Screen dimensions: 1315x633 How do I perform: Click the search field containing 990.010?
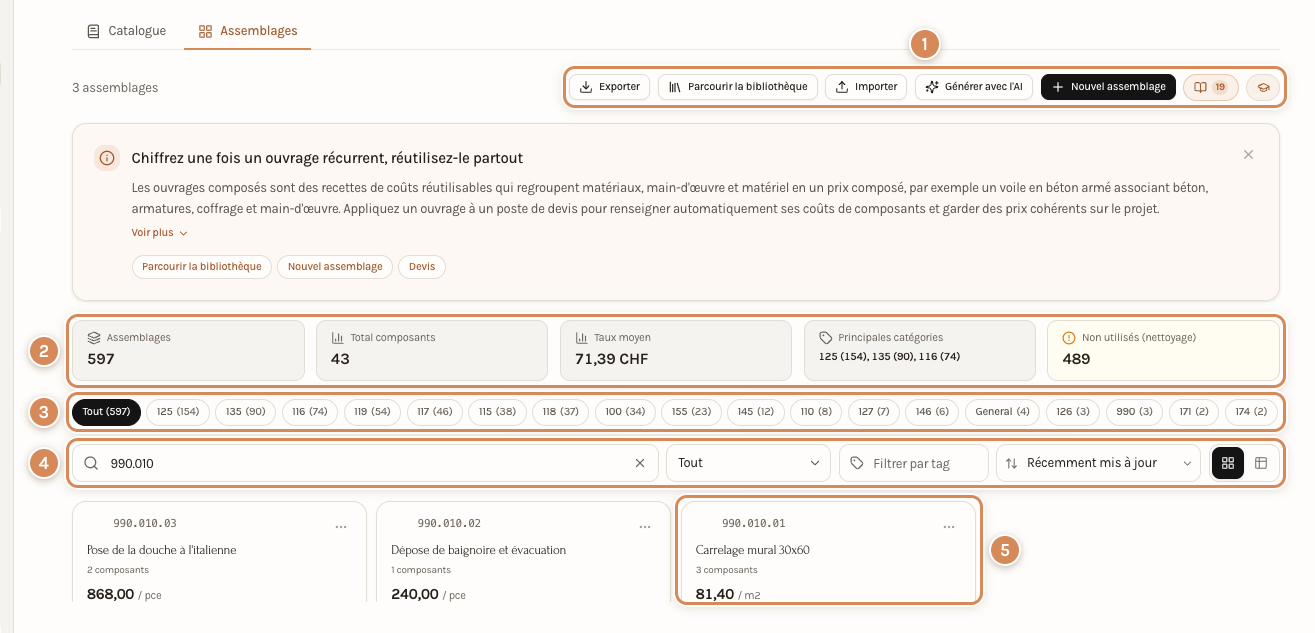point(365,463)
